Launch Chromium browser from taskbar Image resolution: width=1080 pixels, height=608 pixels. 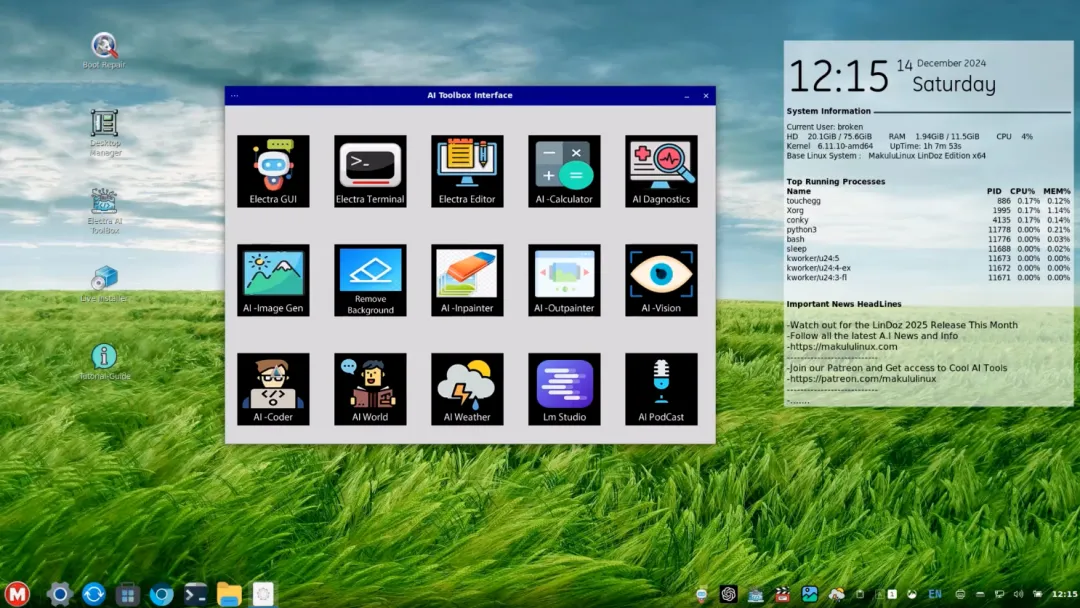(161, 594)
